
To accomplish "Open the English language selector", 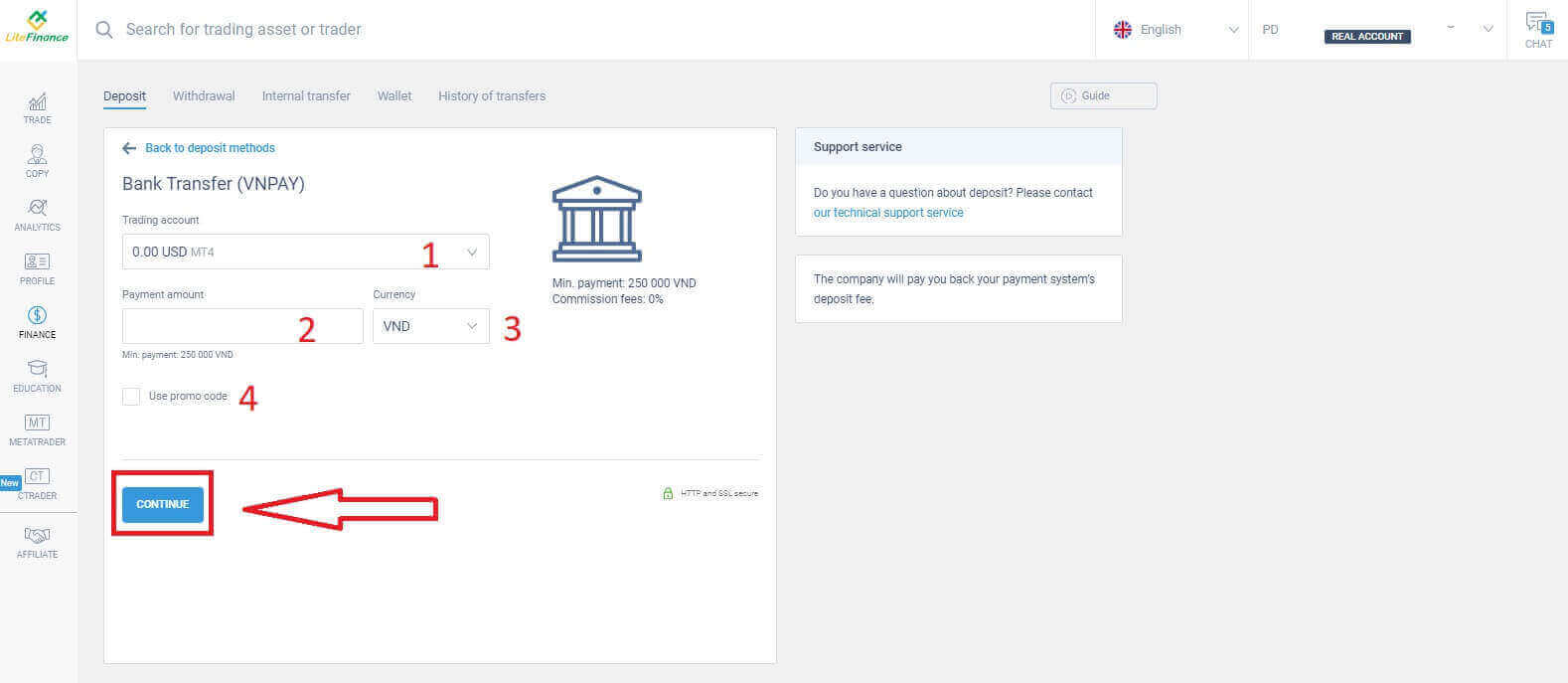I will (x=1176, y=30).
